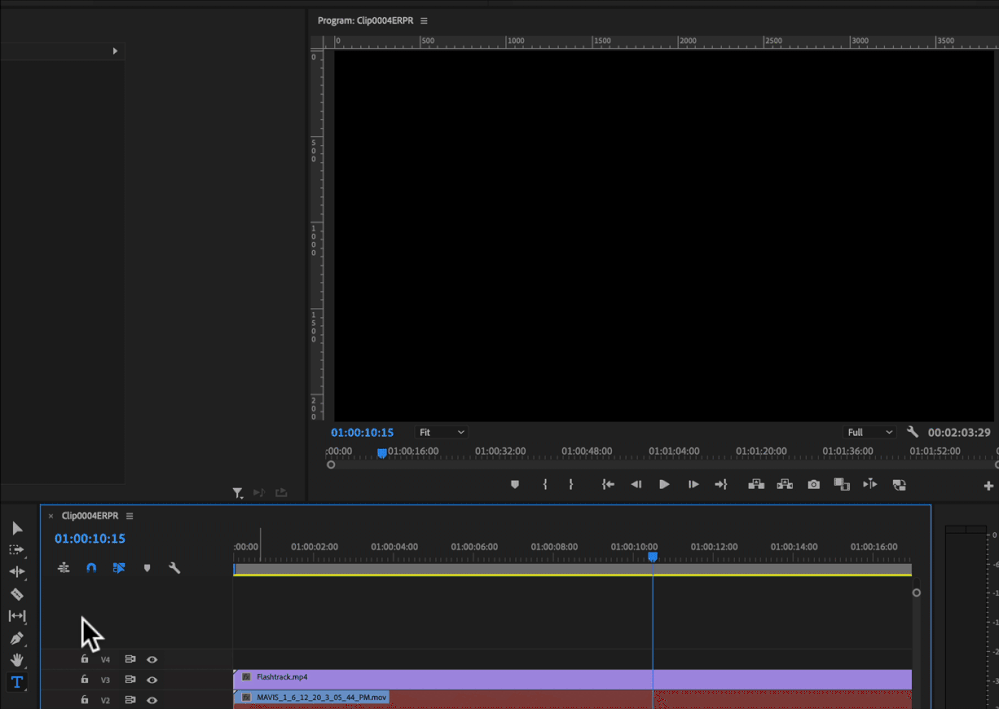Open Program monitor wrench settings

[912, 432]
